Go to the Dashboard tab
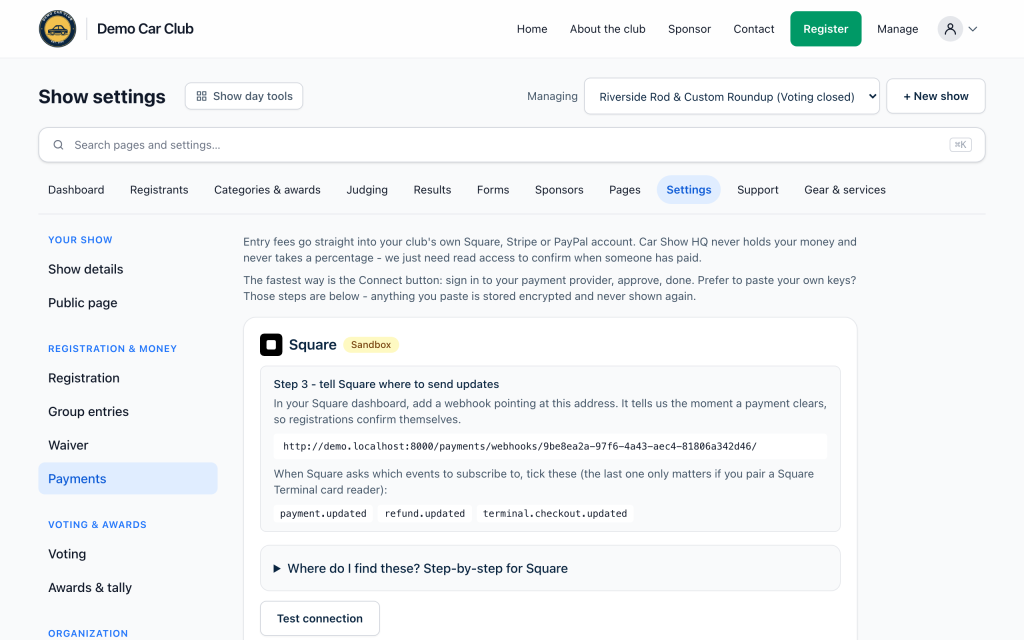This screenshot has width=1024, height=640. click(x=76, y=190)
